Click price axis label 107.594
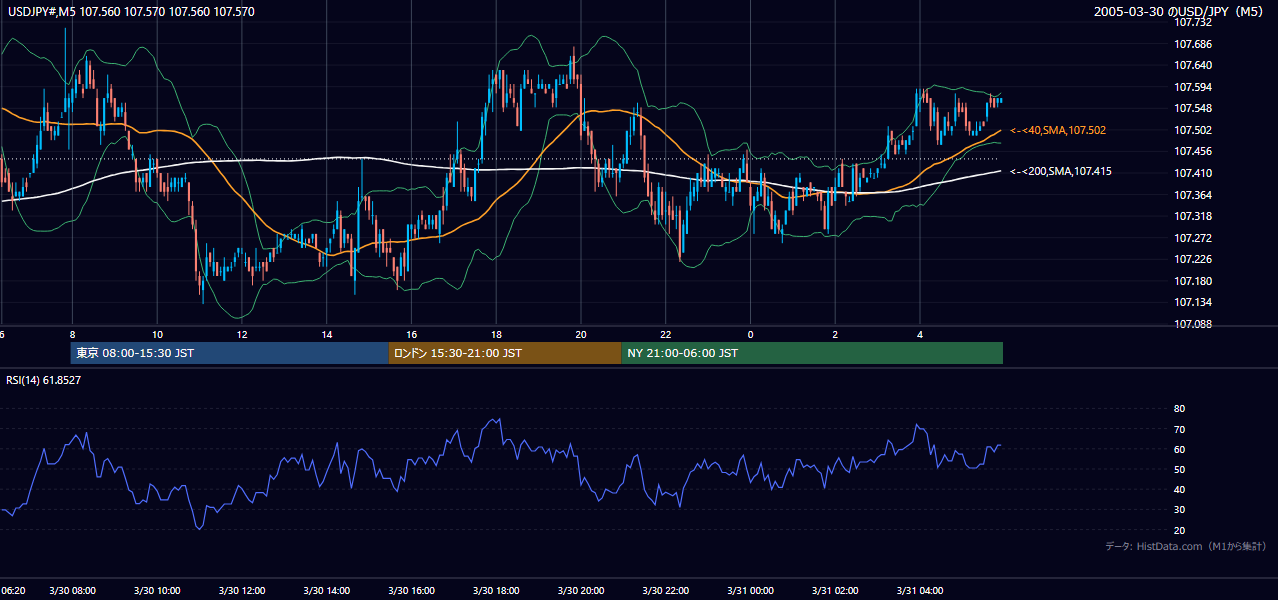The height and width of the screenshot is (600, 1278). [1193, 87]
